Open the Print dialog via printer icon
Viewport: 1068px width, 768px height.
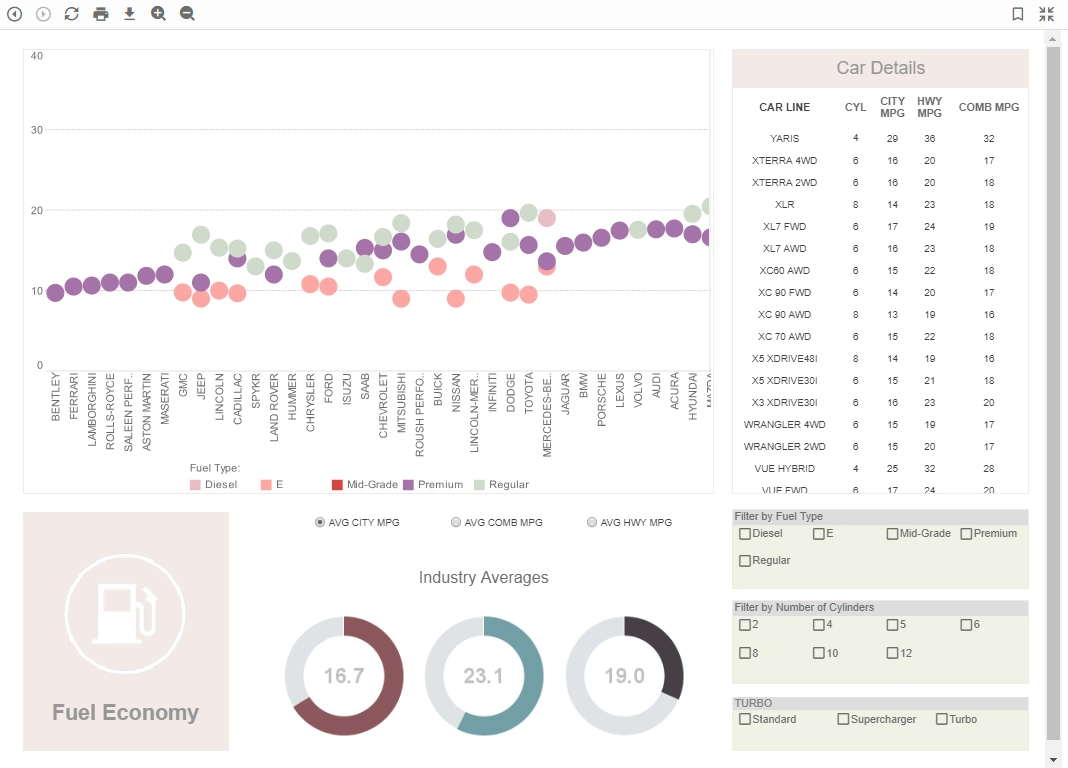(101, 14)
